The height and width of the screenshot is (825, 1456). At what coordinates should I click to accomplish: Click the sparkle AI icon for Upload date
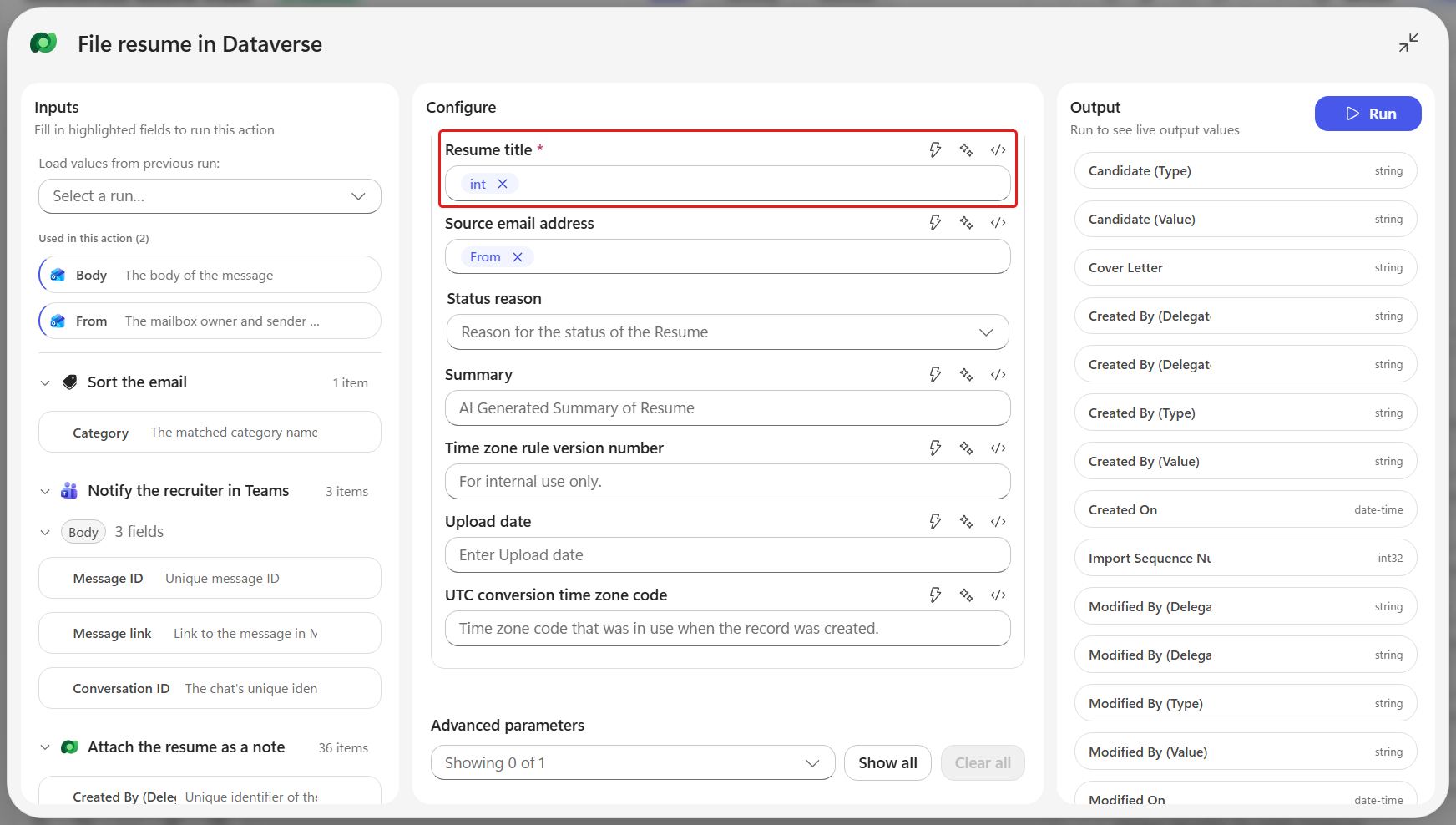click(x=967, y=522)
